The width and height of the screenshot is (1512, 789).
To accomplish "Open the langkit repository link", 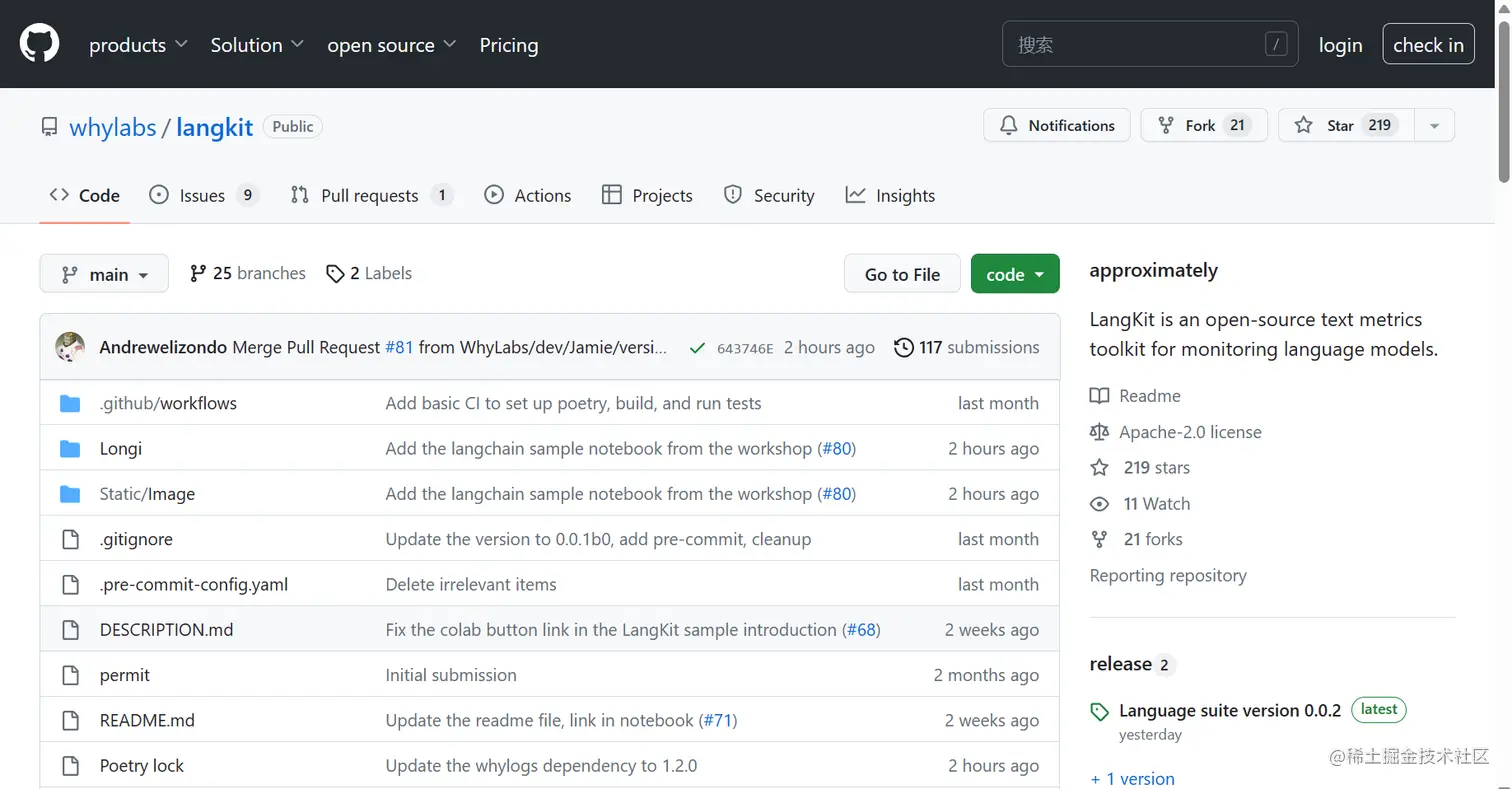I will (214, 128).
